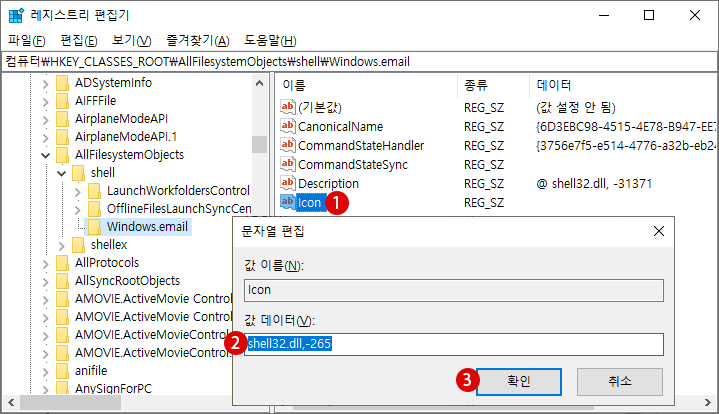Click the registry path address bar
This screenshot has height=414, width=719.
[359, 61]
